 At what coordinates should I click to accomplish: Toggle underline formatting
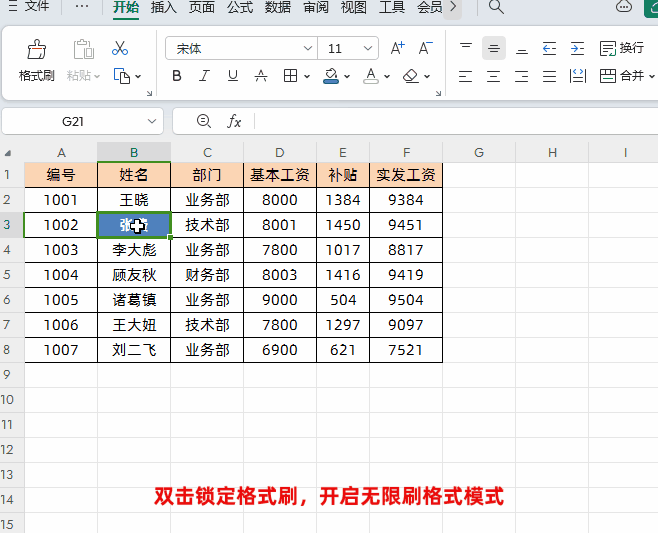coord(232,76)
